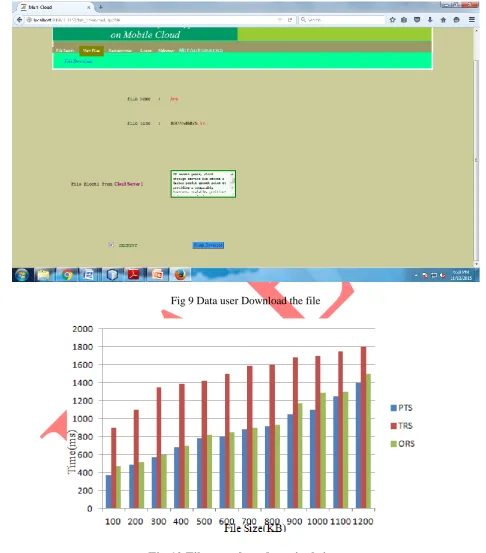The image size is (486, 553).
Task: Click the Cloud Server 1 label
Action: (129, 184)
